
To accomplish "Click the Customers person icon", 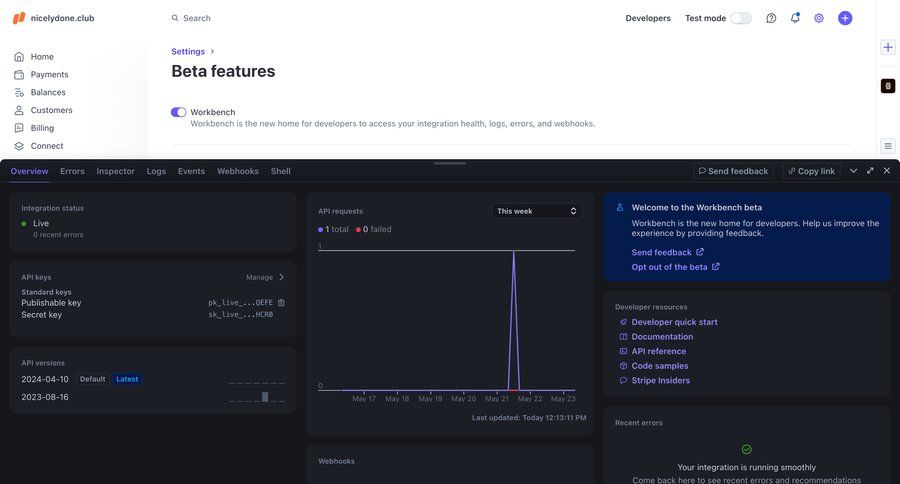I will click(x=19, y=110).
